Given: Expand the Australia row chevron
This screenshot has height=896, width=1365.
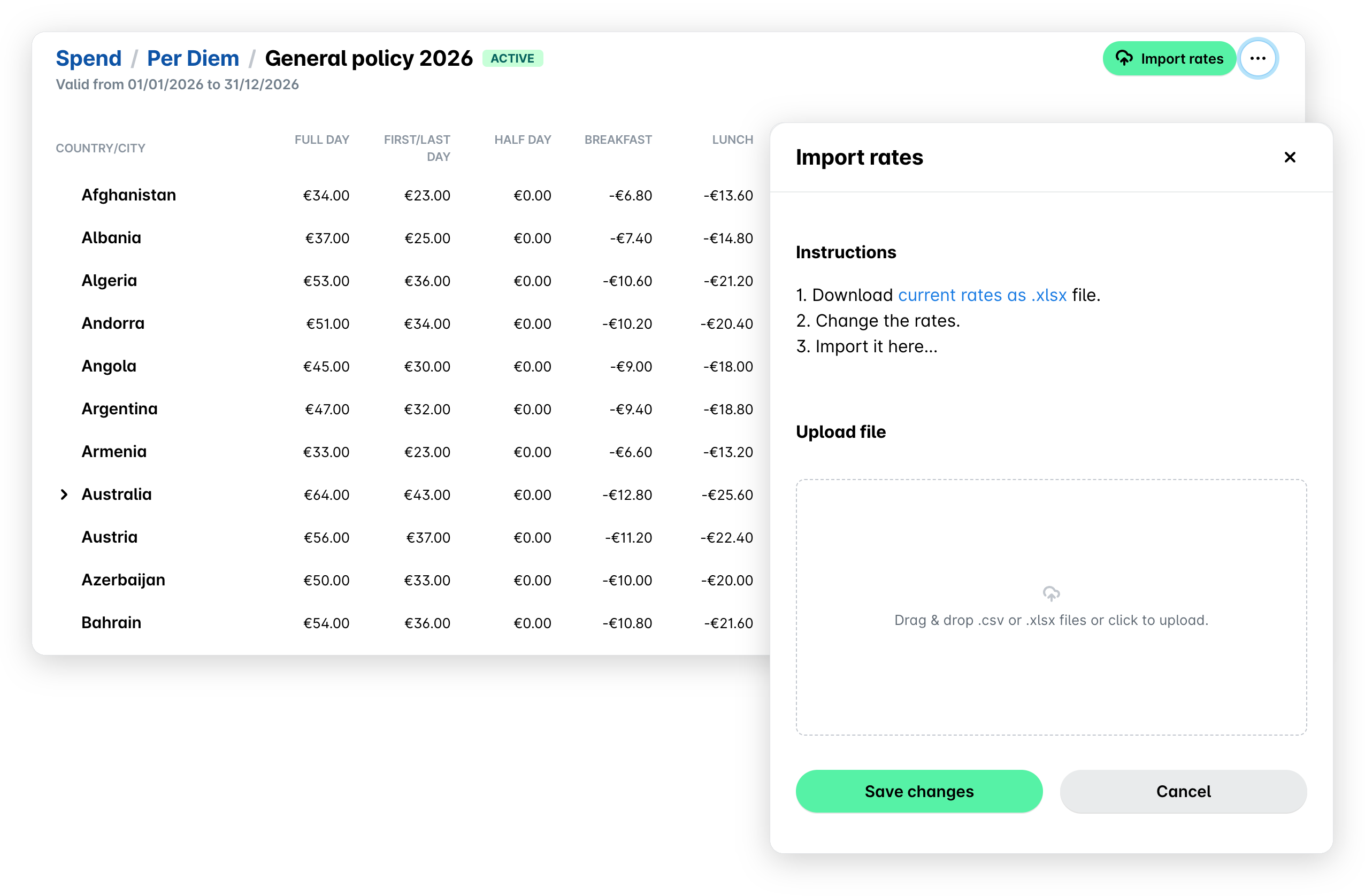Looking at the screenshot, I should (x=64, y=494).
